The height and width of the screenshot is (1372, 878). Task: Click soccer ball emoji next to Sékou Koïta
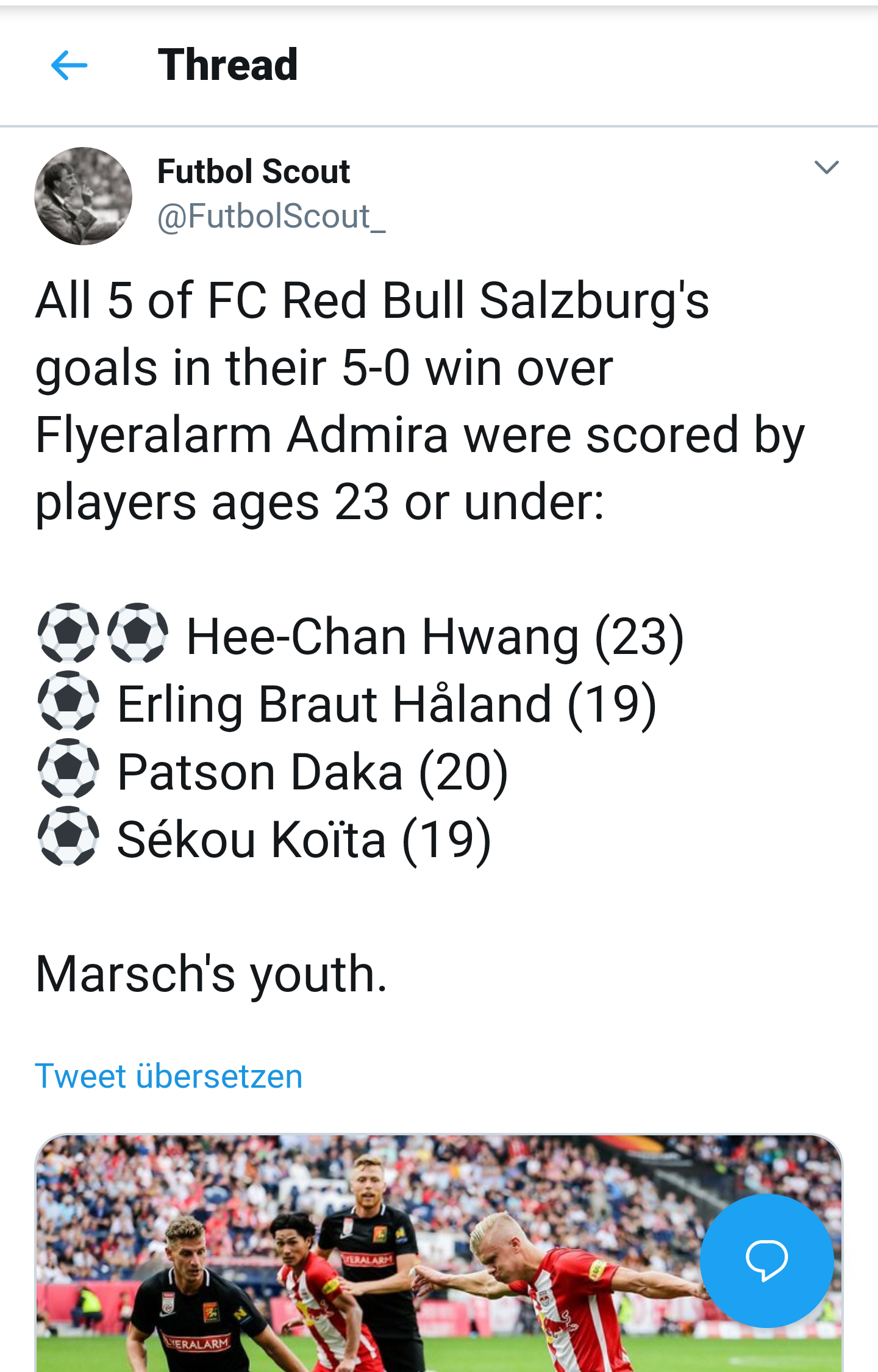[x=68, y=836]
